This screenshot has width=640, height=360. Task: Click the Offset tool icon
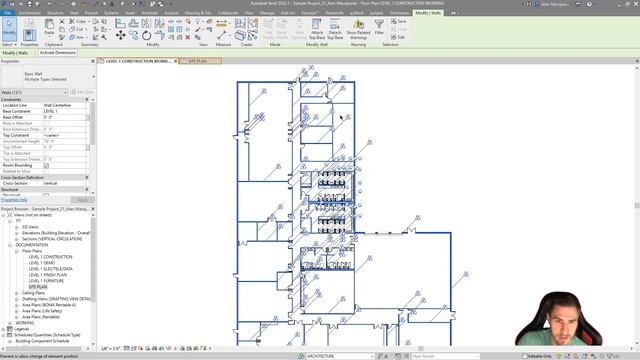pyautogui.click(x=133, y=23)
